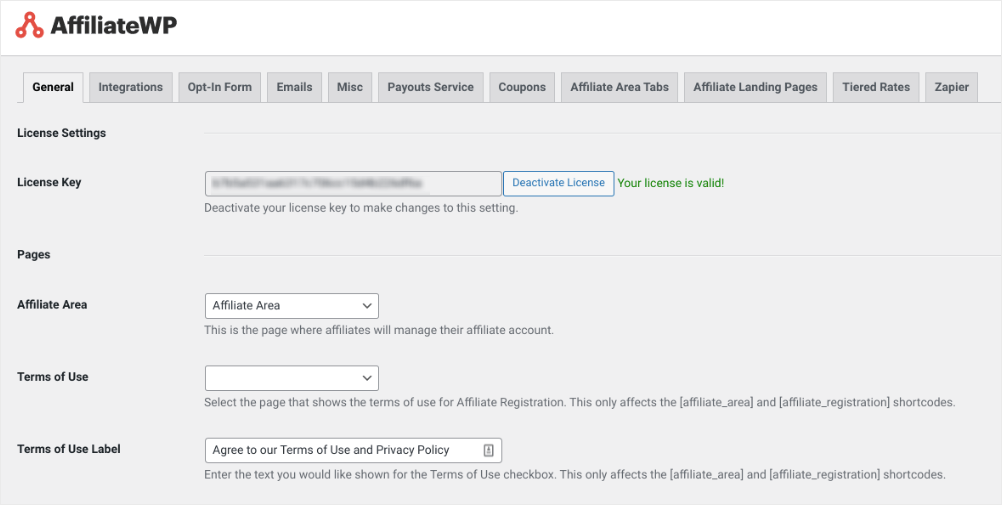
Task: Expand the empty Terms of Use dropdown
Action: click(x=292, y=378)
